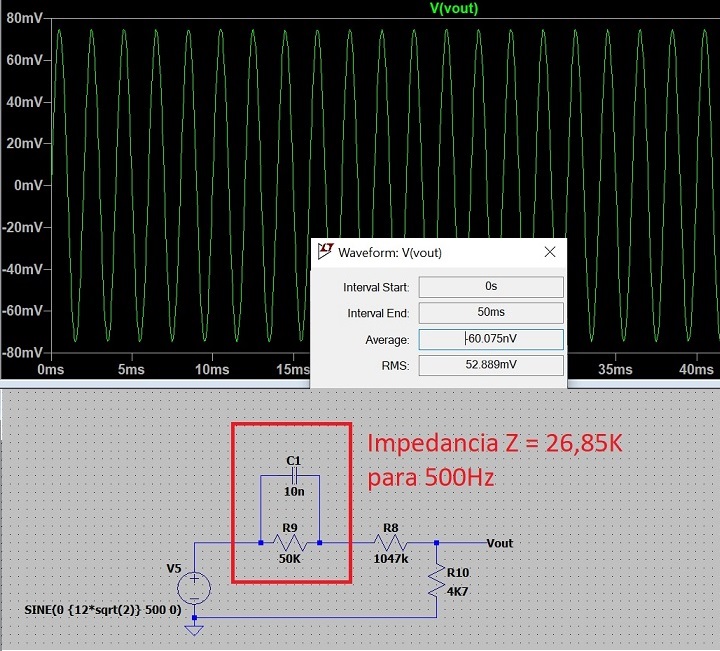Click the 15ms time axis label
The width and height of the screenshot is (720, 651).
[x=293, y=370]
